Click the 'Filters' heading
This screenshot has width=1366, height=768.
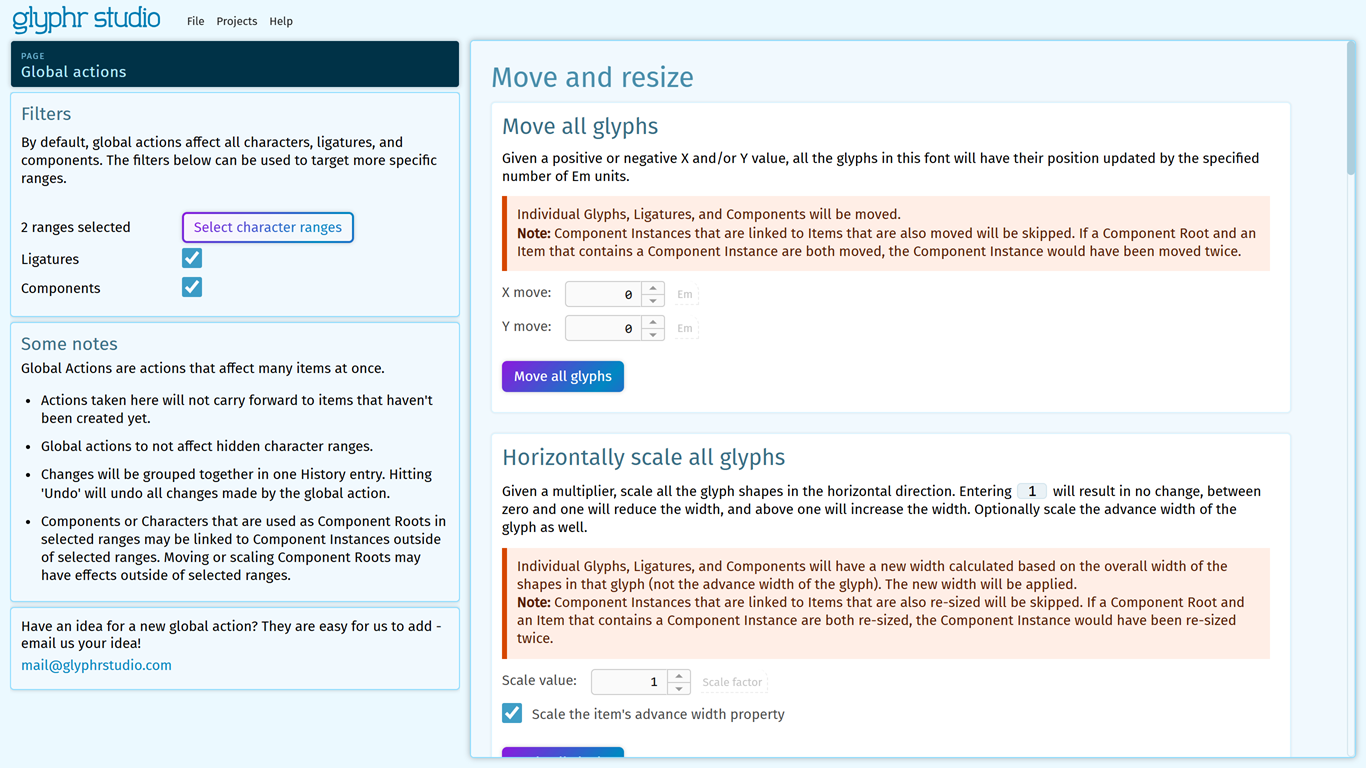tap(46, 114)
